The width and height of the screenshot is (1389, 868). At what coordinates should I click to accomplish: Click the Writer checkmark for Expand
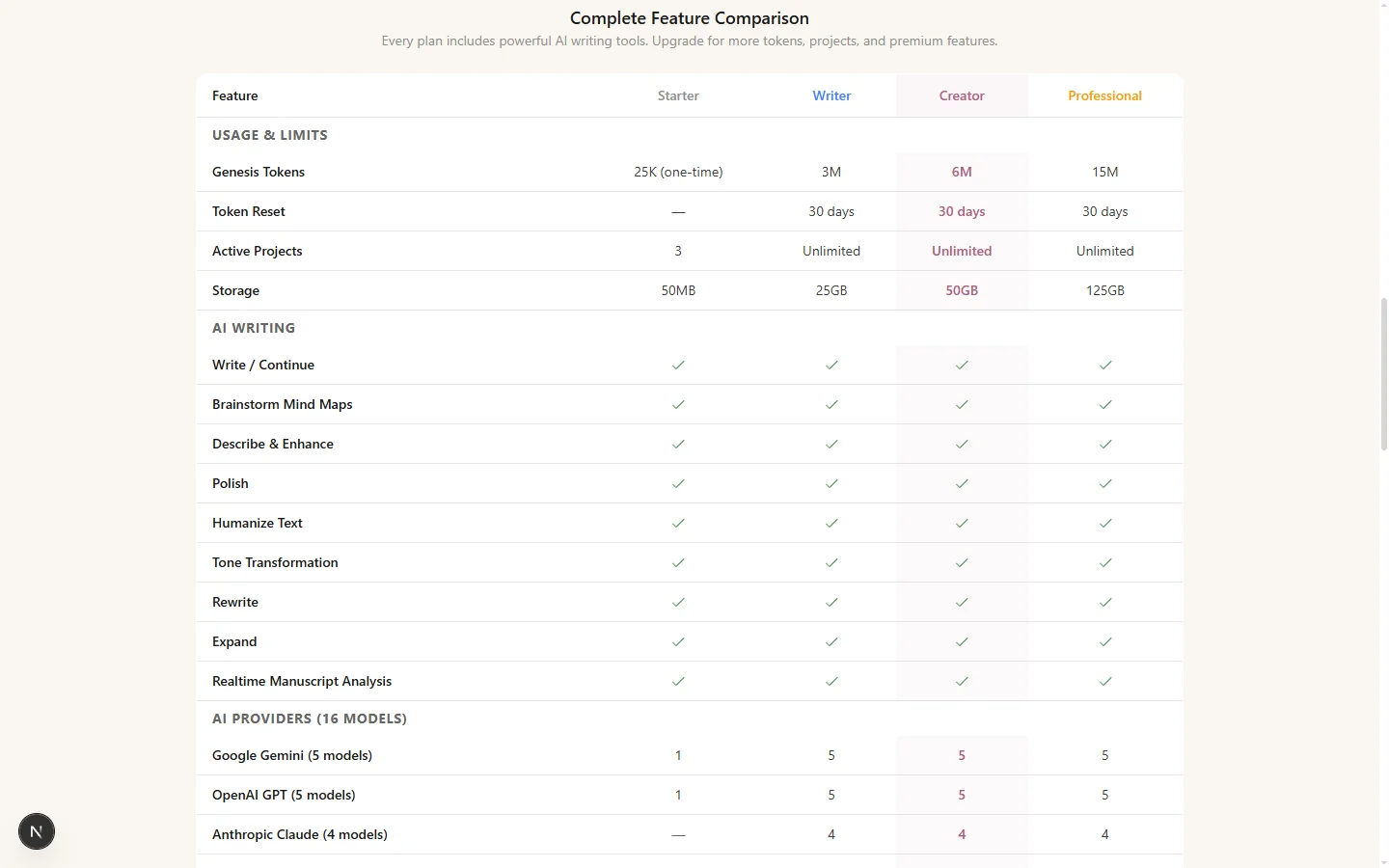click(831, 641)
